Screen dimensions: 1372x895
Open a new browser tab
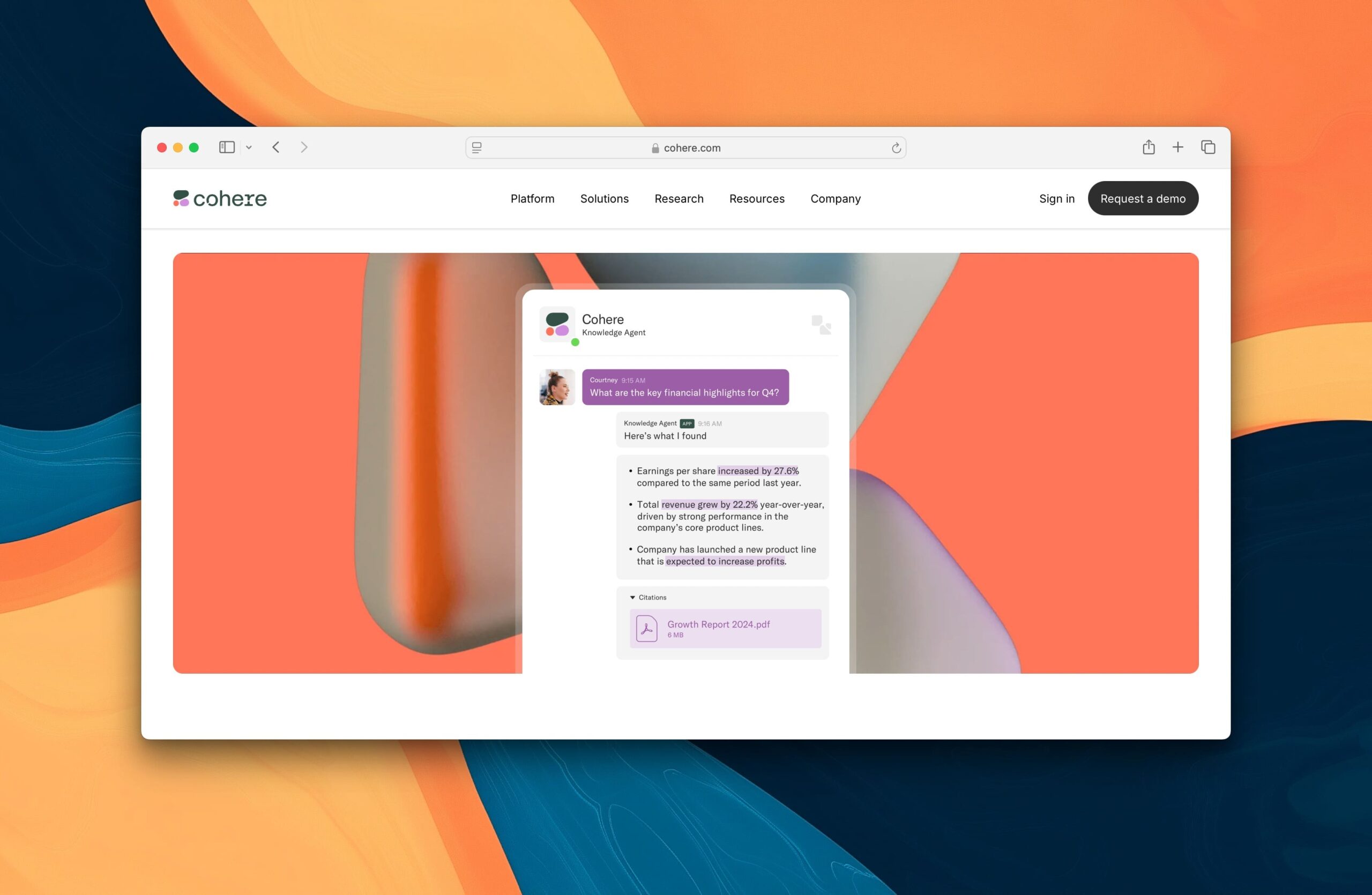click(x=1178, y=147)
